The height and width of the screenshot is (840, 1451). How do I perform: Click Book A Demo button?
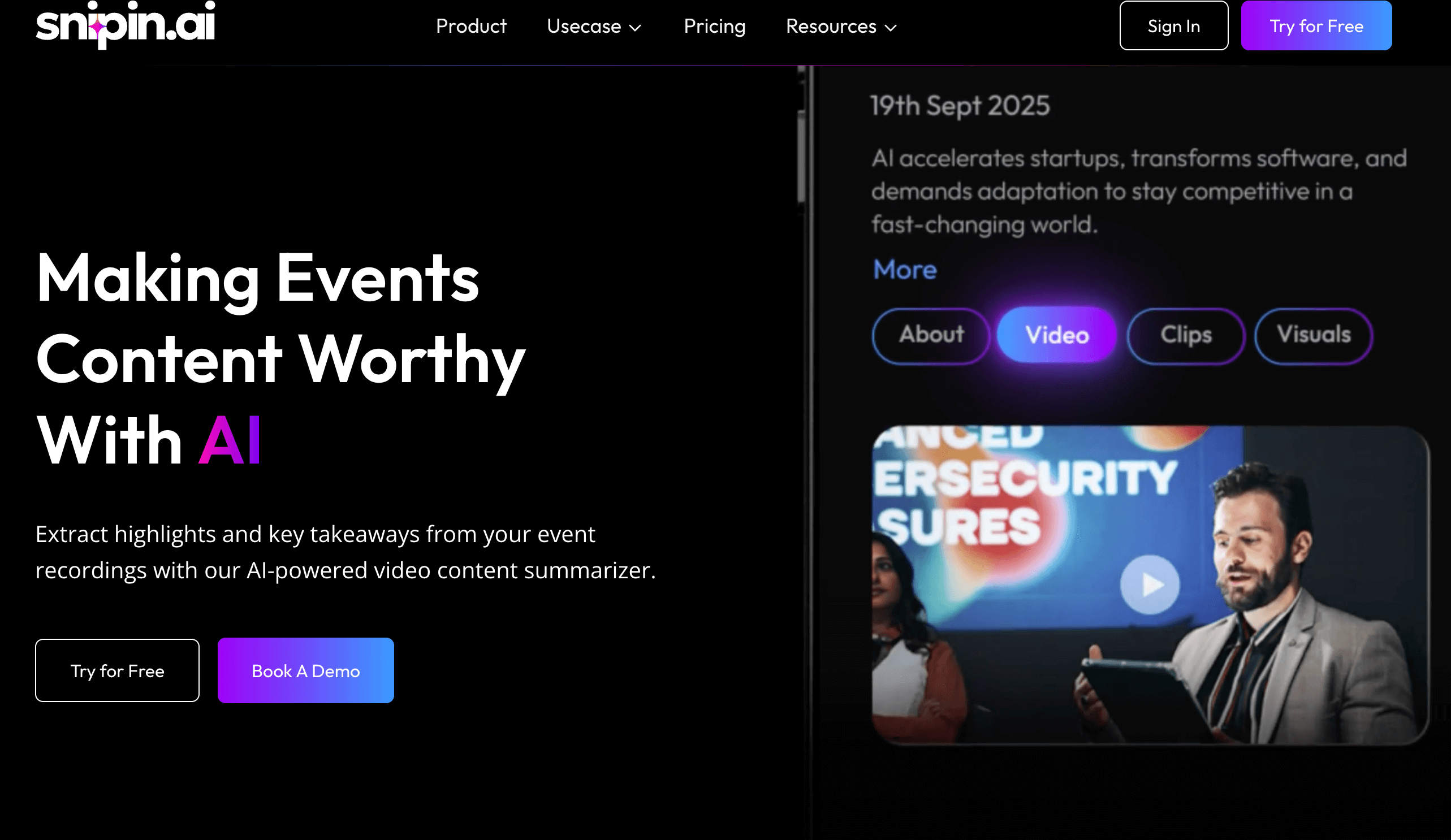tap(306, 670)
